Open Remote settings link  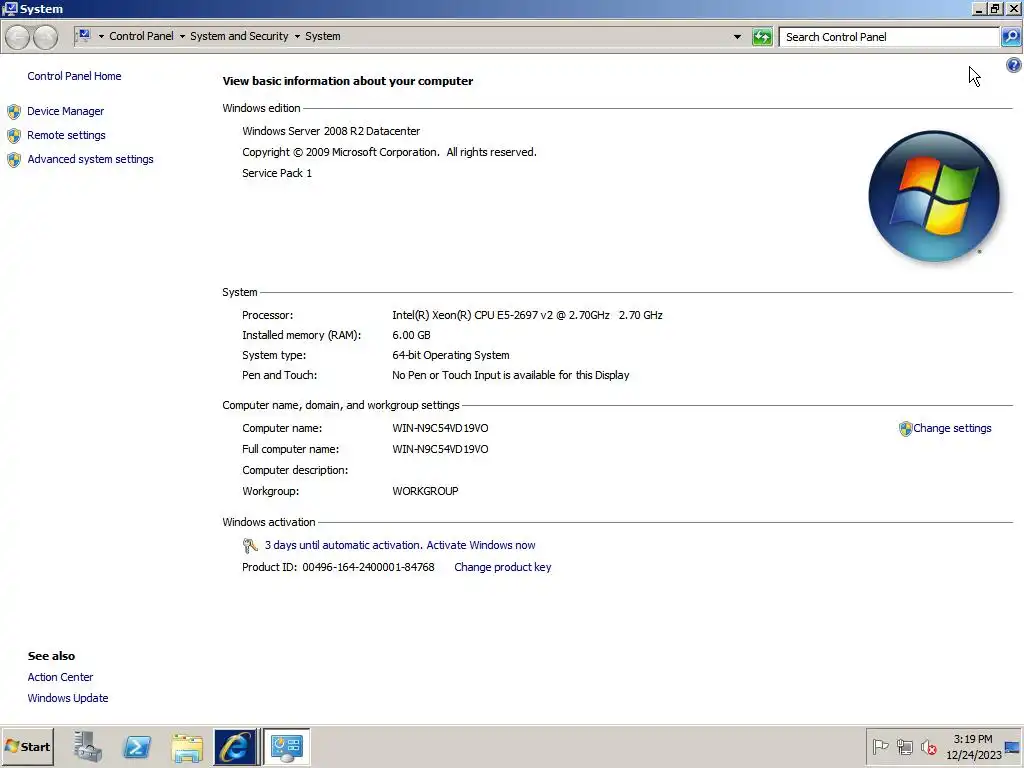pos(66,136)
